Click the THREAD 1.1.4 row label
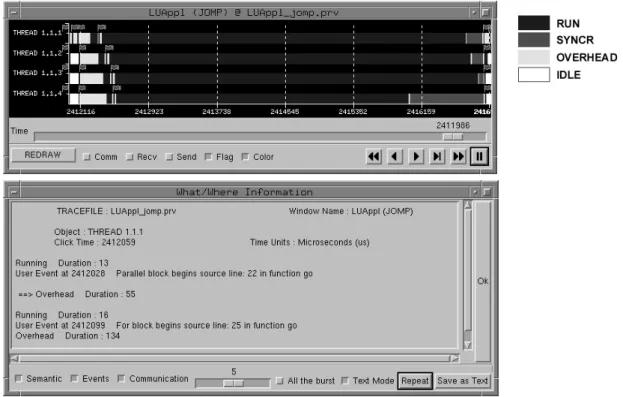The width and height of the screenshot is (623, 397). (37, 93)
